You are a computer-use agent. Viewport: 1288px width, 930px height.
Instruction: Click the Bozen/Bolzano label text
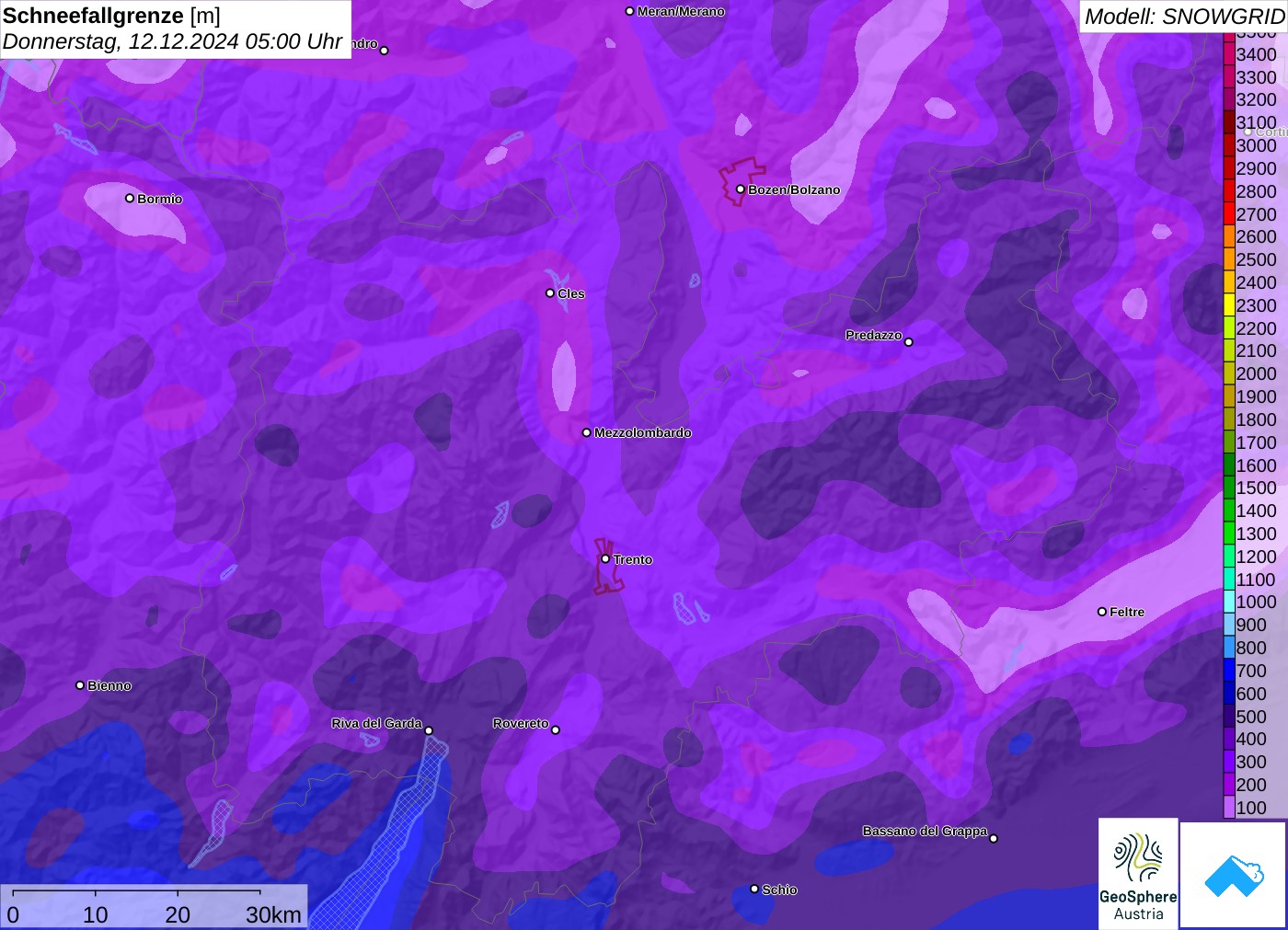tap(794, 189)
